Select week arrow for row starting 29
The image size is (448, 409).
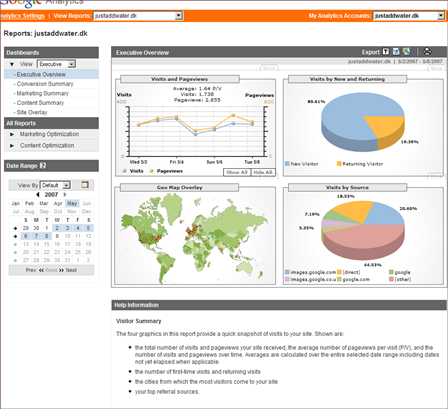coord(15,228)
